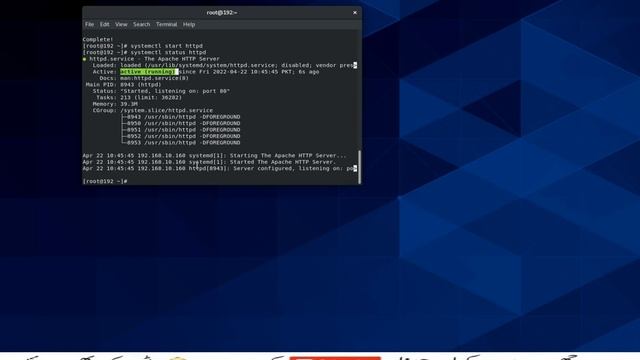
Task: Click process line 8950 /usr/sbin/httpd
Action: tap(181, 124)
